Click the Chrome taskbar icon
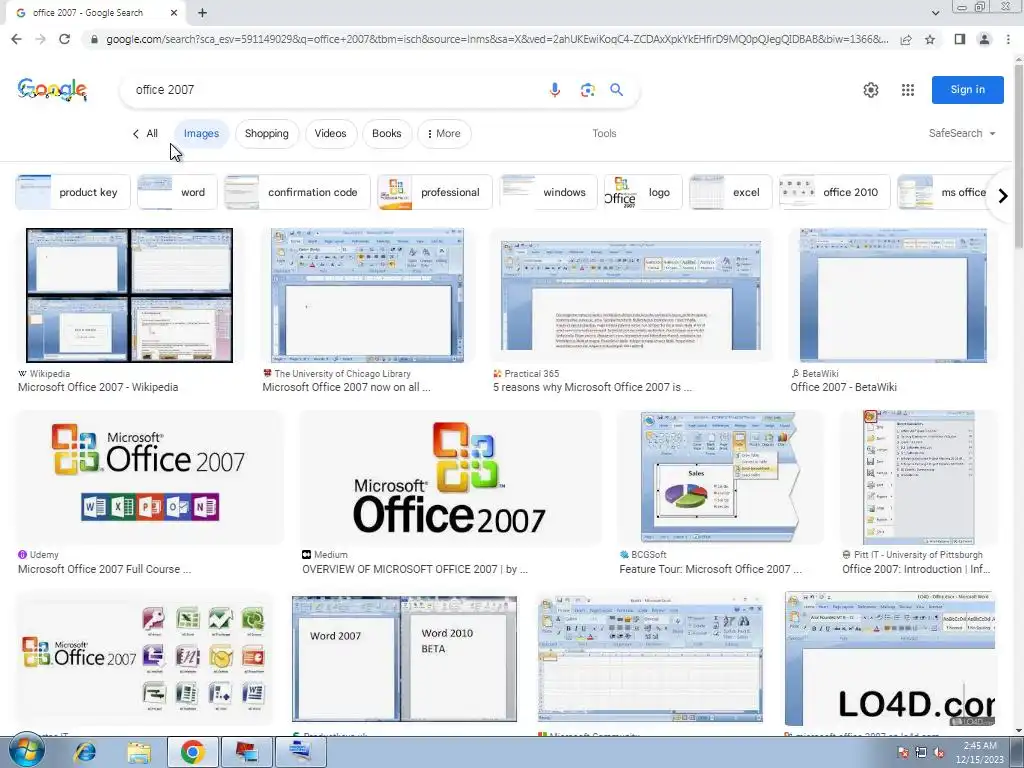Screen dimensions: 1024x768 point(192,752)
